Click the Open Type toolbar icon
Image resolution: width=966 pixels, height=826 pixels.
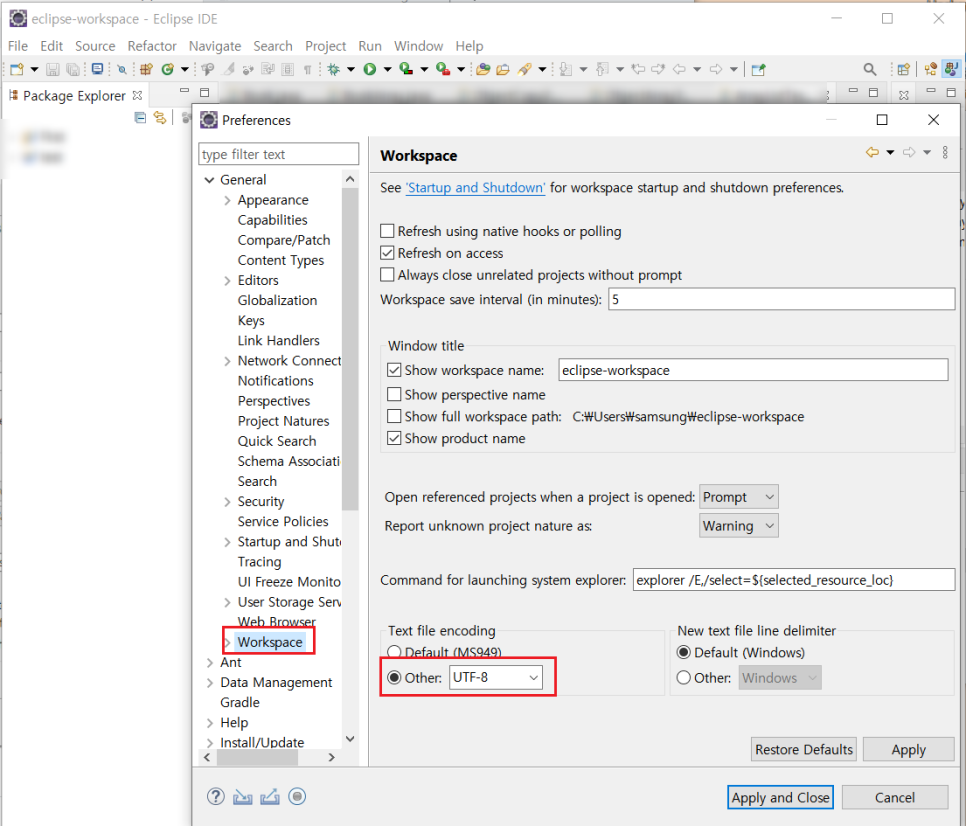(483, 69)
